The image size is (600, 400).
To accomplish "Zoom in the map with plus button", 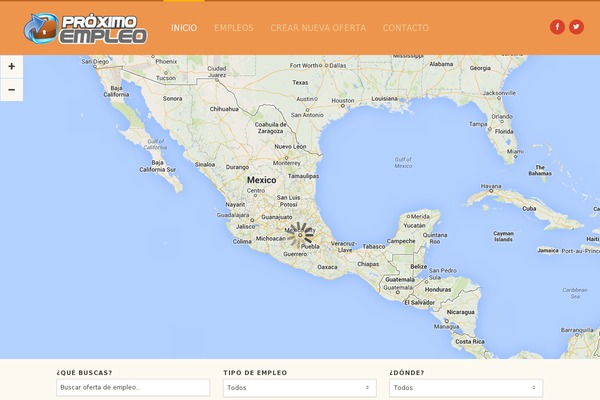I will tap(11, 66).
